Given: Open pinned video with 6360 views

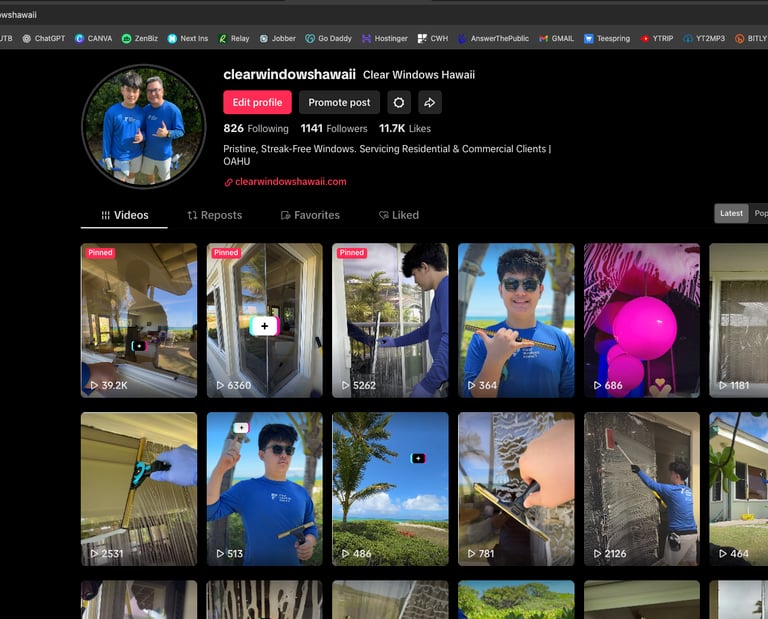Looking at the screenshot, I should [x=264, y=320].
